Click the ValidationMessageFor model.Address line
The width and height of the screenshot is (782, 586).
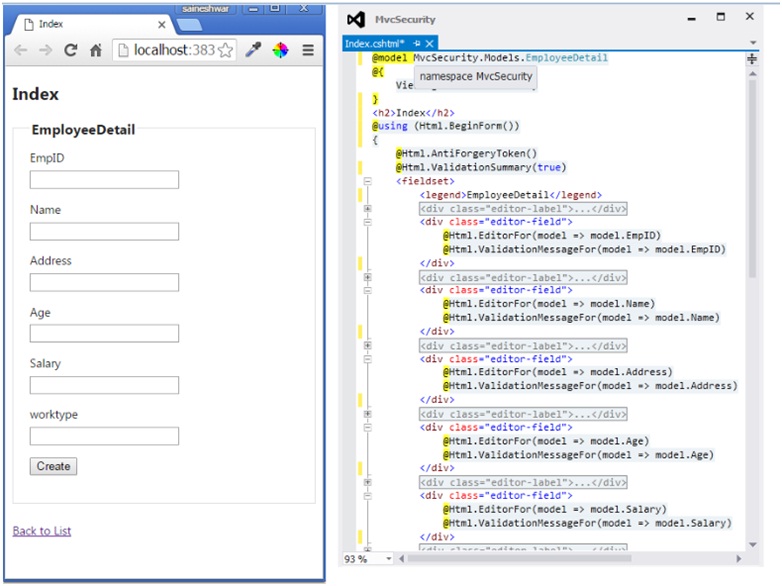(x=590, y=386)
